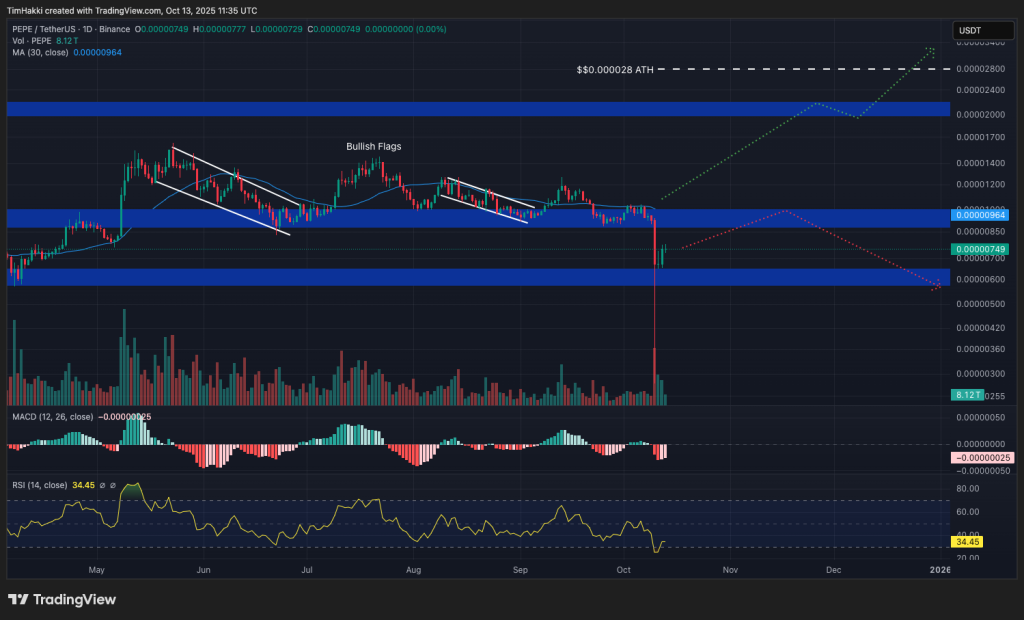Click the 2026 year label on timeline

point(938,570)
